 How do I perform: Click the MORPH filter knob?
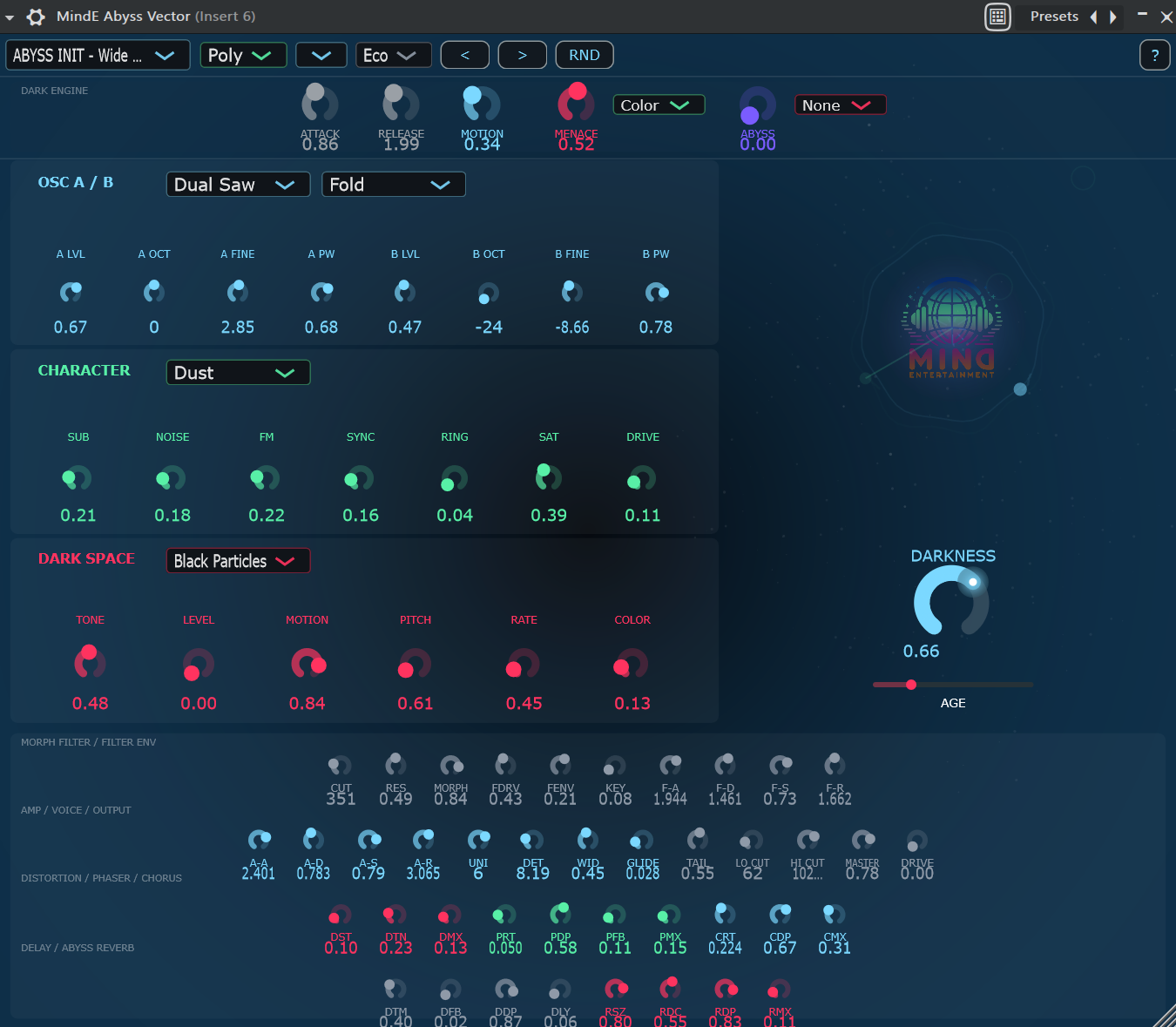[x=450, y=766]
